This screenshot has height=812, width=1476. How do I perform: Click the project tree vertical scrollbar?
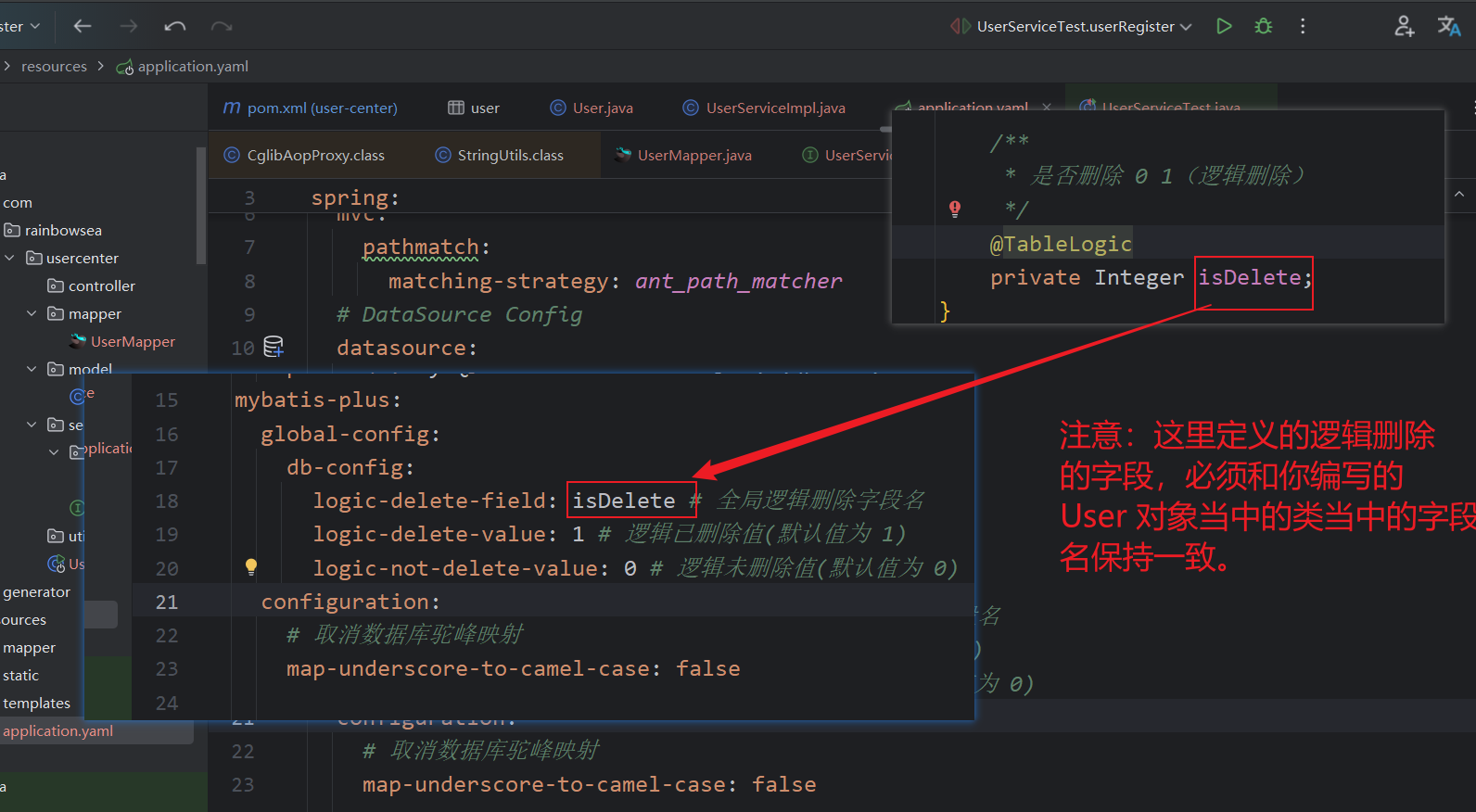pyautogui.click(x=201, y=206)
